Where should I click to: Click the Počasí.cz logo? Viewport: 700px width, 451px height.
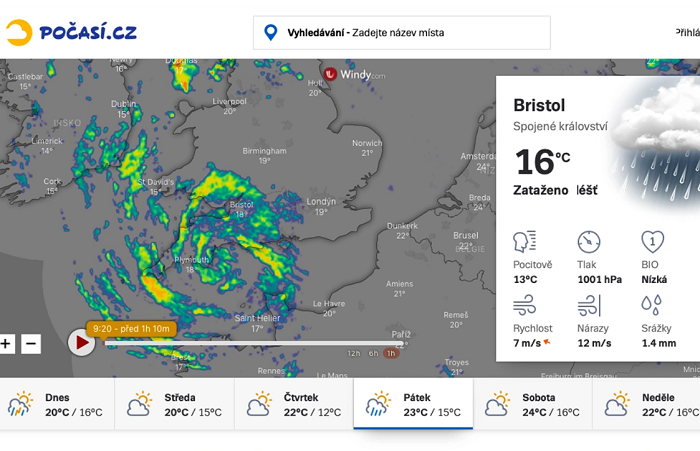tap(70, 32)
